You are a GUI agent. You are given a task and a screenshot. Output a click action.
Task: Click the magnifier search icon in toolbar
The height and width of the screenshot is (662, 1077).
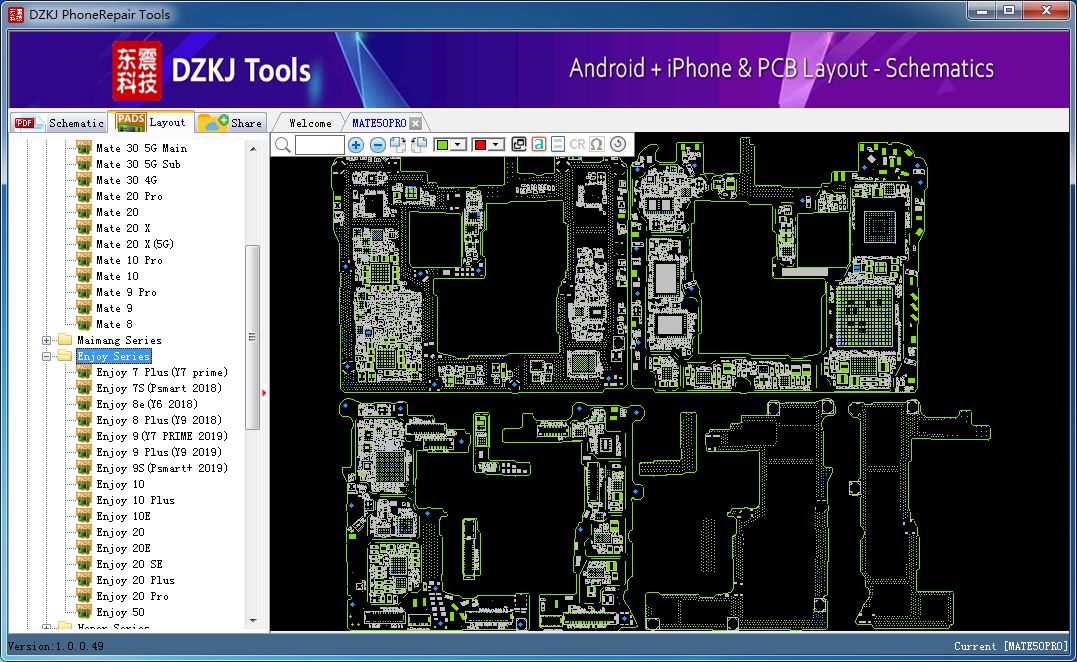(282, 144)
